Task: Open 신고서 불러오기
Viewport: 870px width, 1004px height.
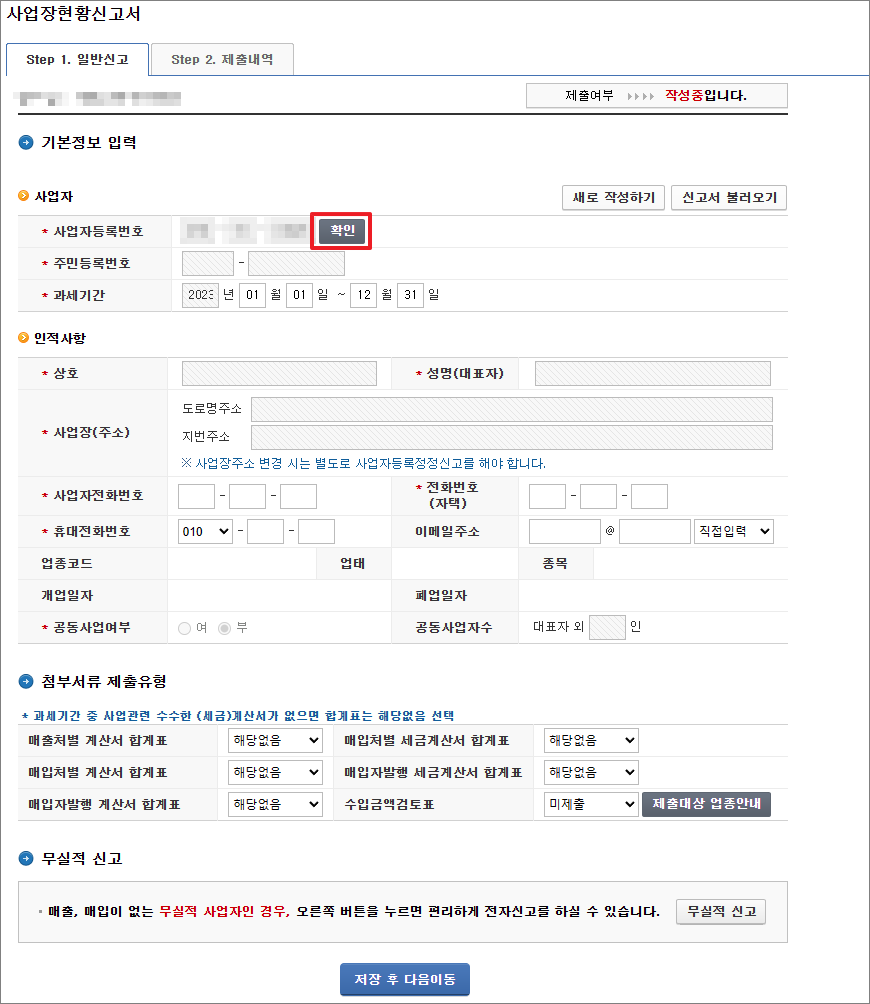Action: pos(729,198)
